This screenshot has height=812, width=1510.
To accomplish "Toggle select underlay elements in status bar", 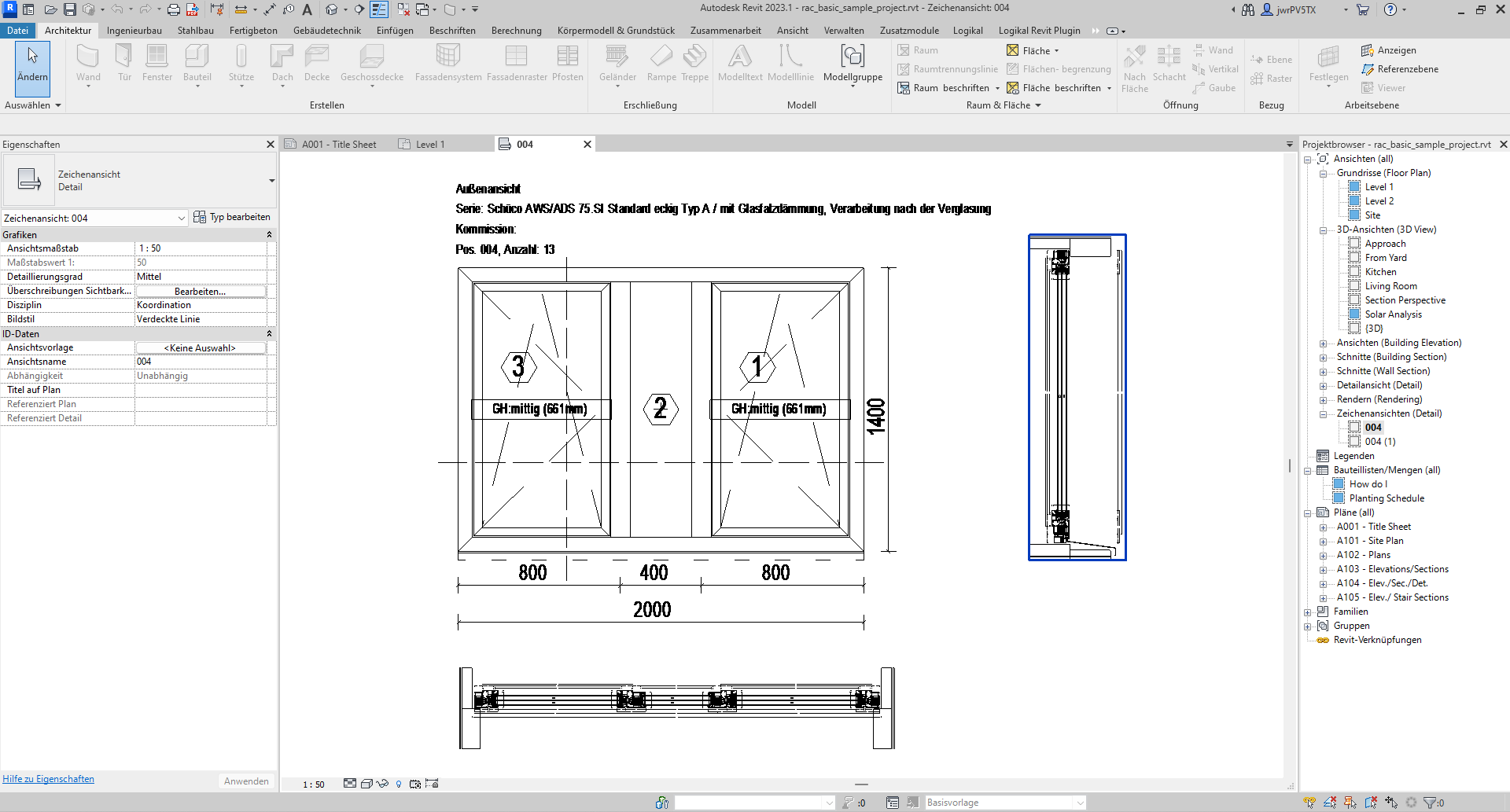I will (1330, 803).
